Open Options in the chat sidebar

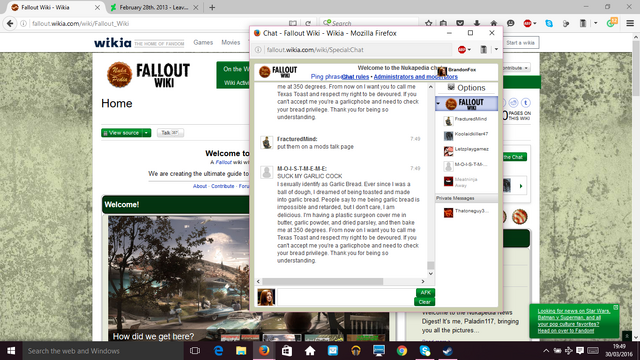tap(467, 88)
